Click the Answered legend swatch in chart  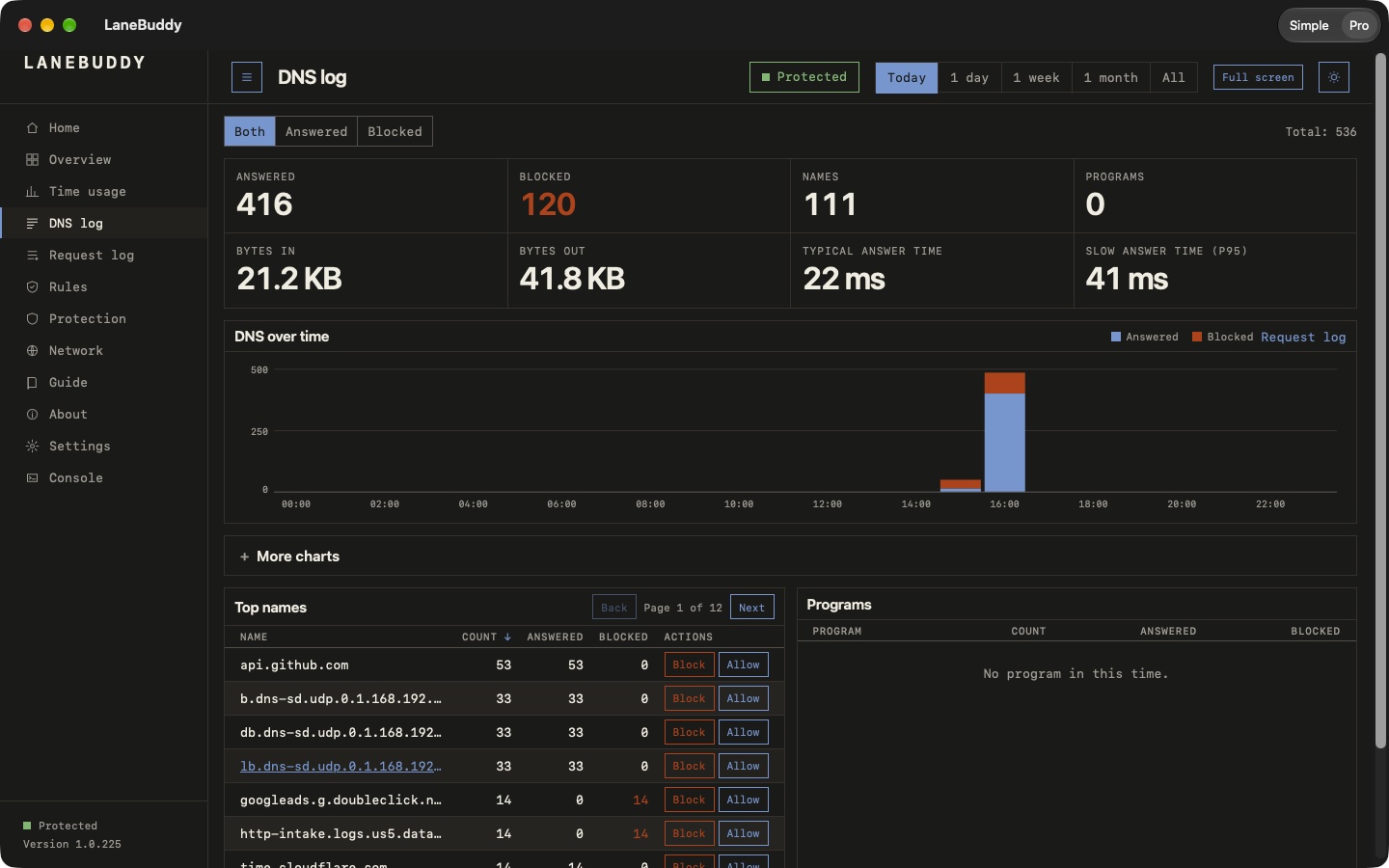(1116, 337)
